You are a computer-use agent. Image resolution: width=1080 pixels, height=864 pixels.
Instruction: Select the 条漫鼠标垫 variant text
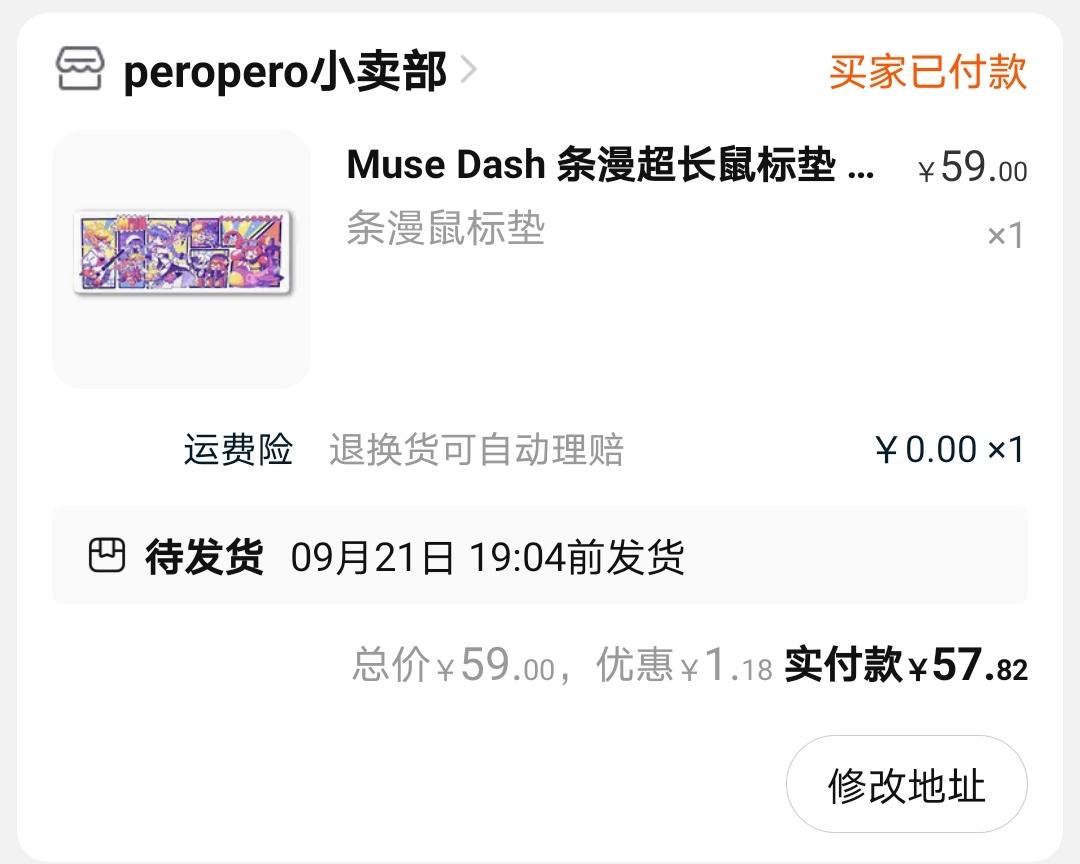(x=446, y=229)
